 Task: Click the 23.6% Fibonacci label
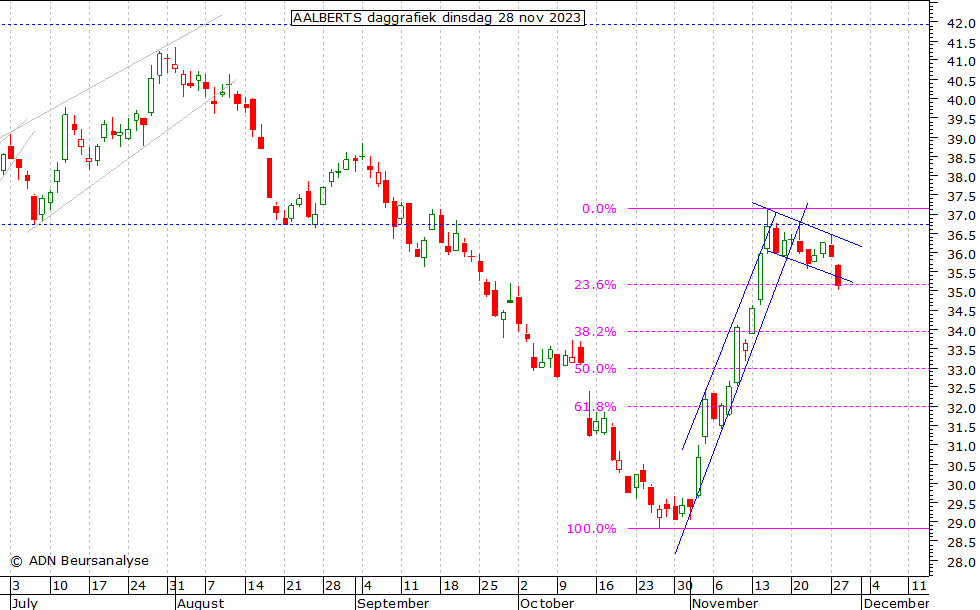(x=595, y=285)
